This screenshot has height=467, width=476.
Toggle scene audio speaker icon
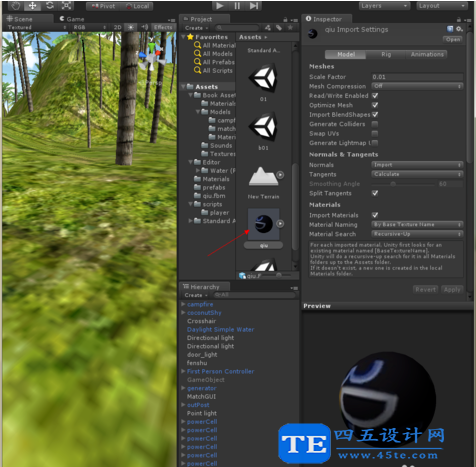click(x=144, y=27)
